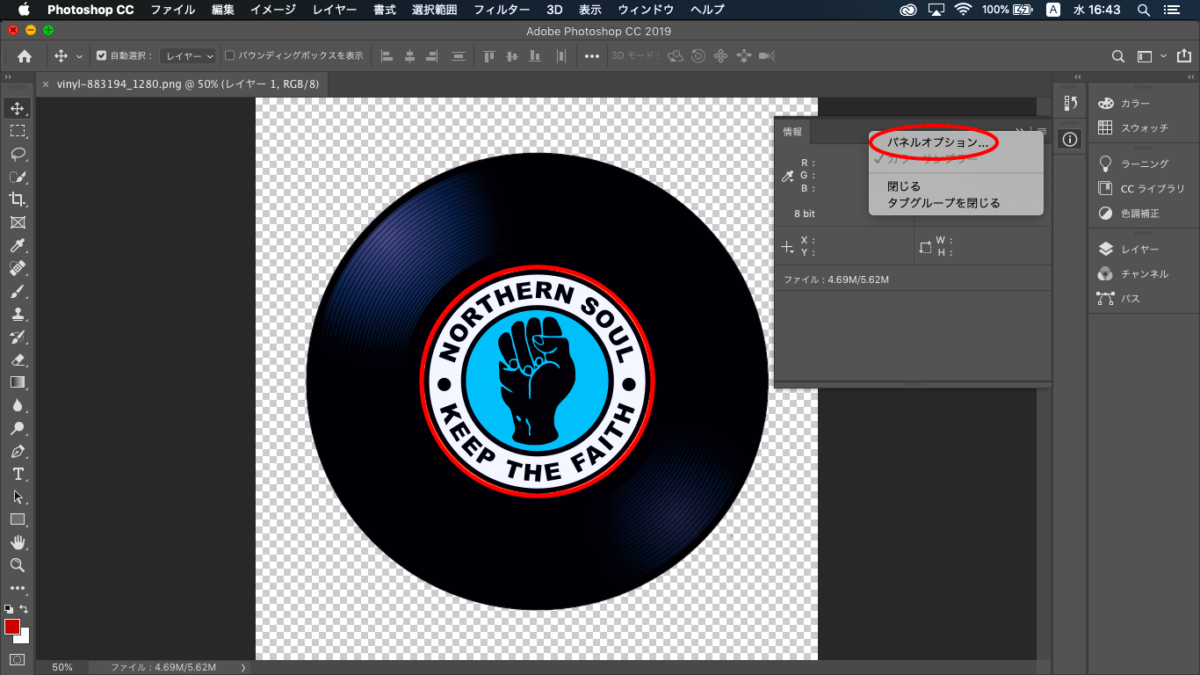The image size is (1200, 675).
Task: Click the Home button in options bar
Action: [x=24, y=56]
